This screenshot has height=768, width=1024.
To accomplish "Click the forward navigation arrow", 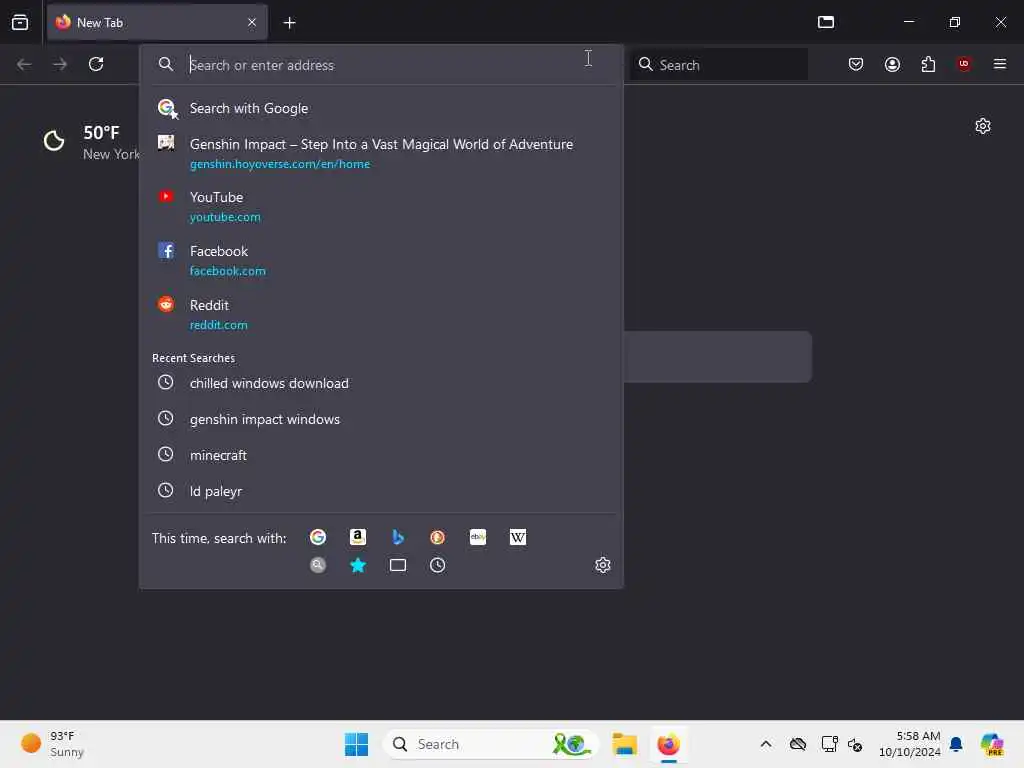I will (60, 64).
